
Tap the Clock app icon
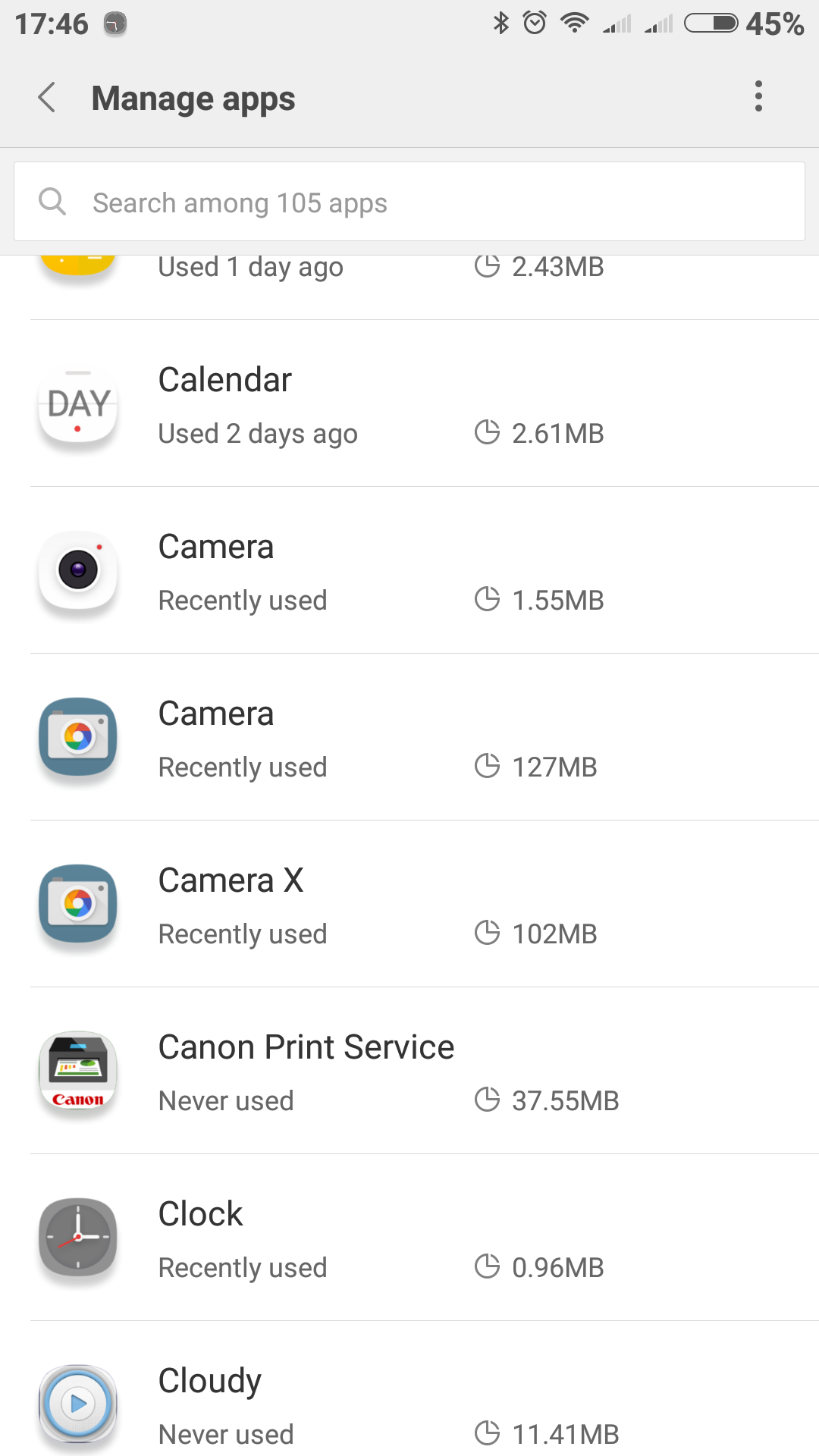(x=78, y=1238)
